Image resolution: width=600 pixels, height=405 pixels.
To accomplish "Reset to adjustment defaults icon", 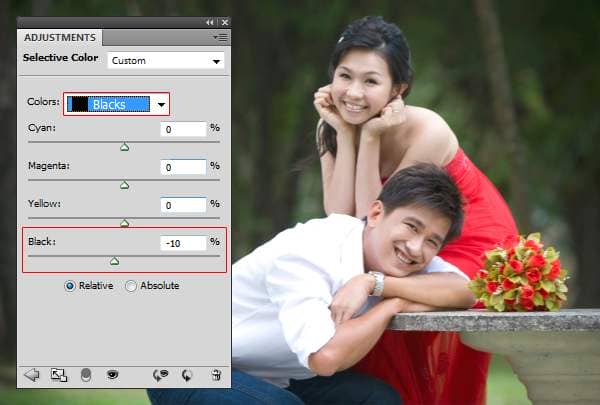I will click(187, 375).
